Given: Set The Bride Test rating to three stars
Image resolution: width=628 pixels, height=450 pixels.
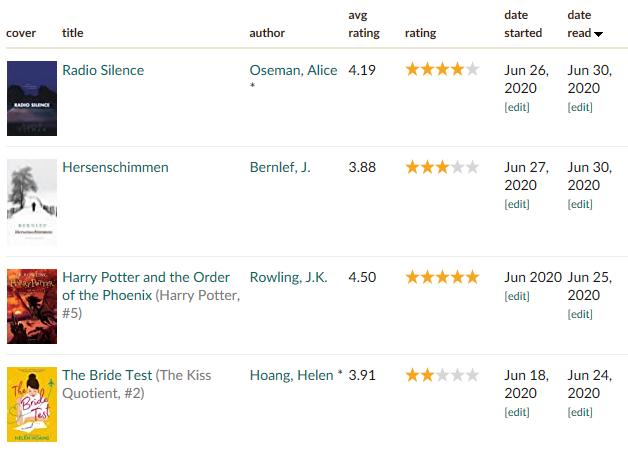Looking at the screenshot, I should [x=443, y=375].
